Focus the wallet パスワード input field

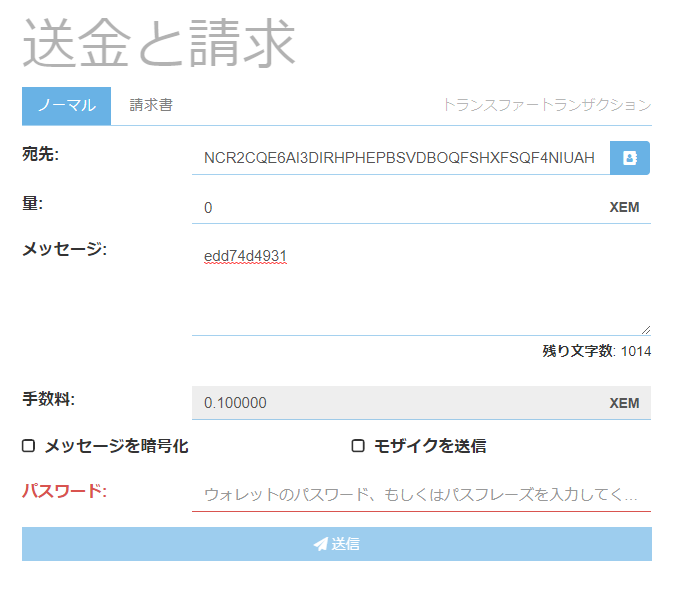pyautogui.click(x=420, y=494)
